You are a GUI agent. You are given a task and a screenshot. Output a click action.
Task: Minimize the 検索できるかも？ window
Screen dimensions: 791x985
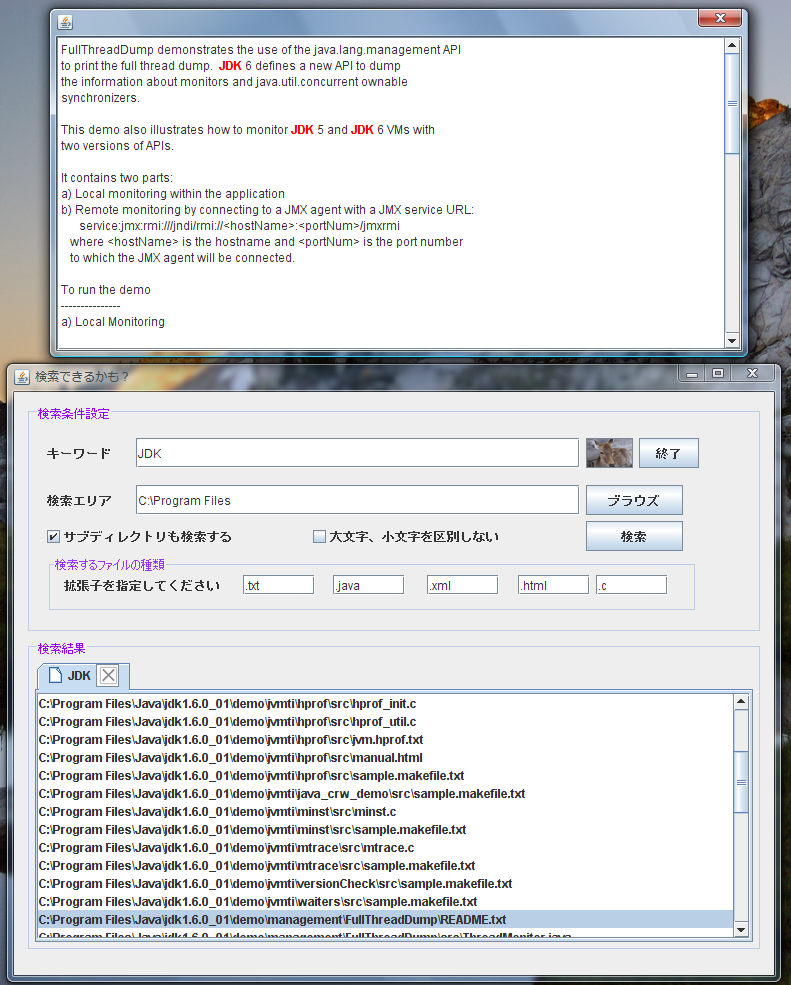[692, 374]
